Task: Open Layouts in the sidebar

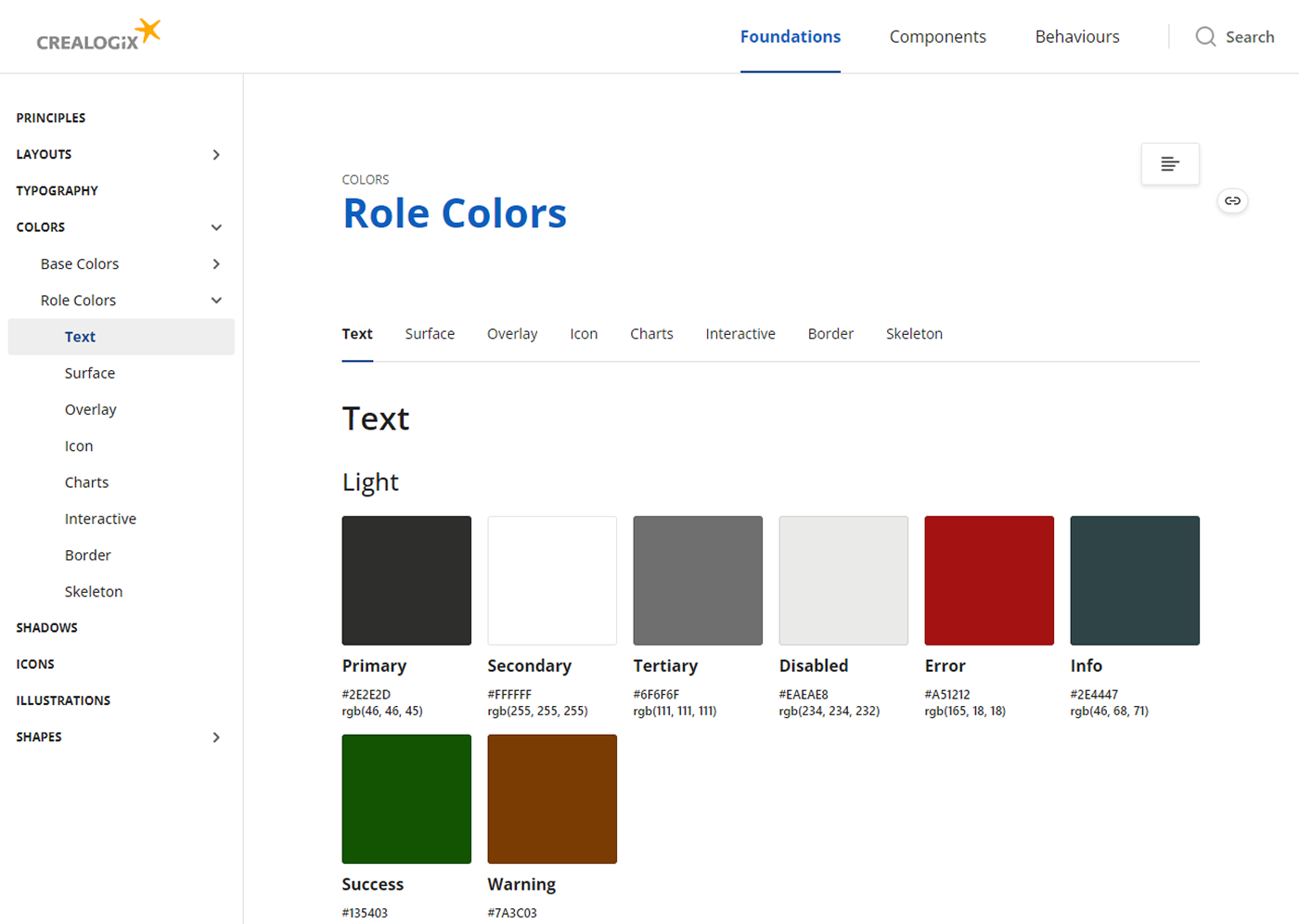Action: pyautogui.click(x=44, y=155)
